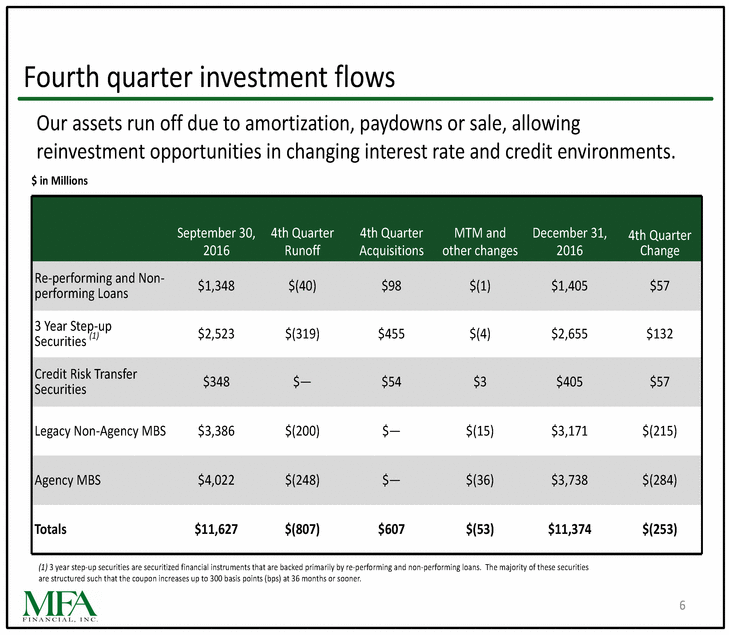Click the $11,374 December total cell
This screenshot has height=635, width=729.
click(x=570, y=529)
